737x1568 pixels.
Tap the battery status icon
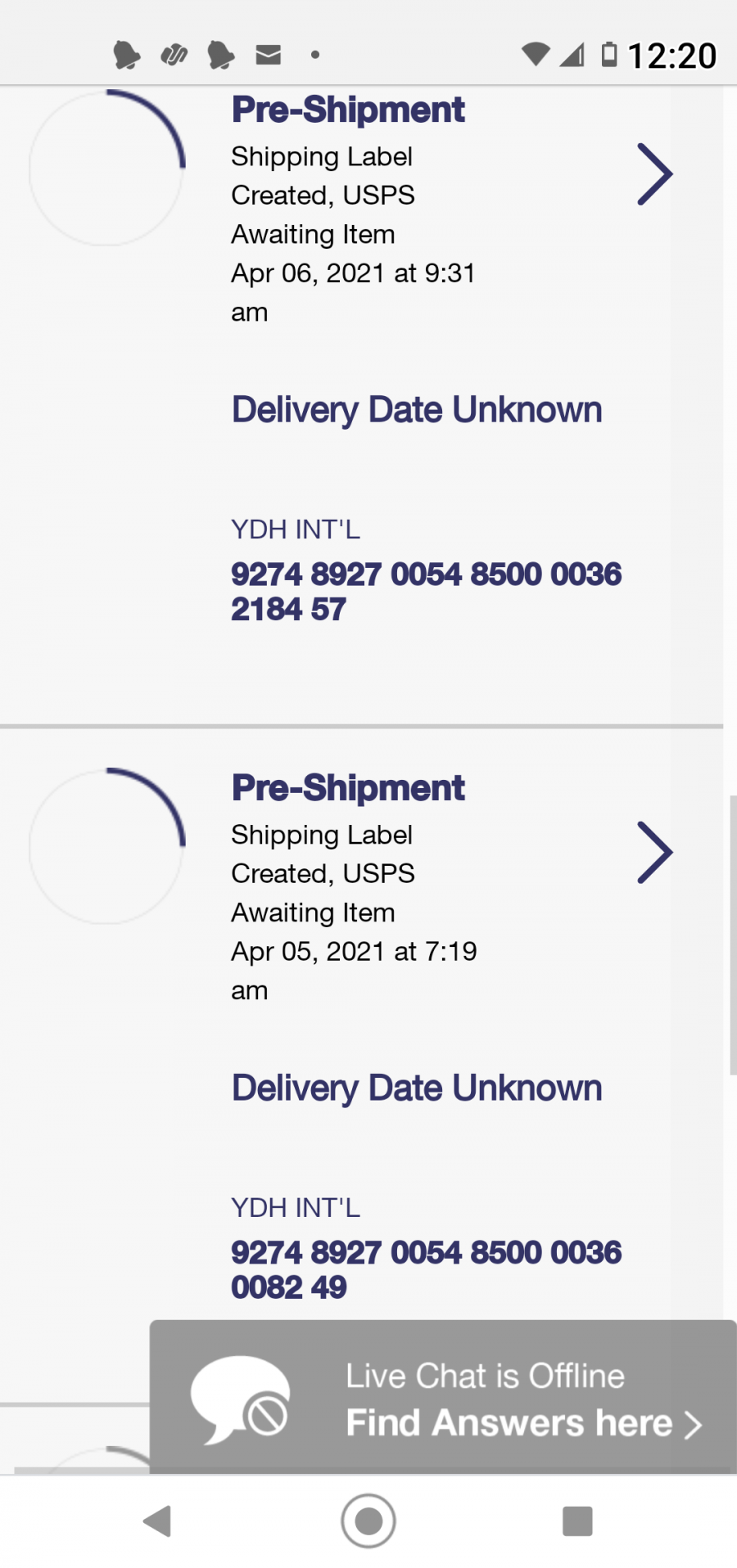(x=608, y=54)
